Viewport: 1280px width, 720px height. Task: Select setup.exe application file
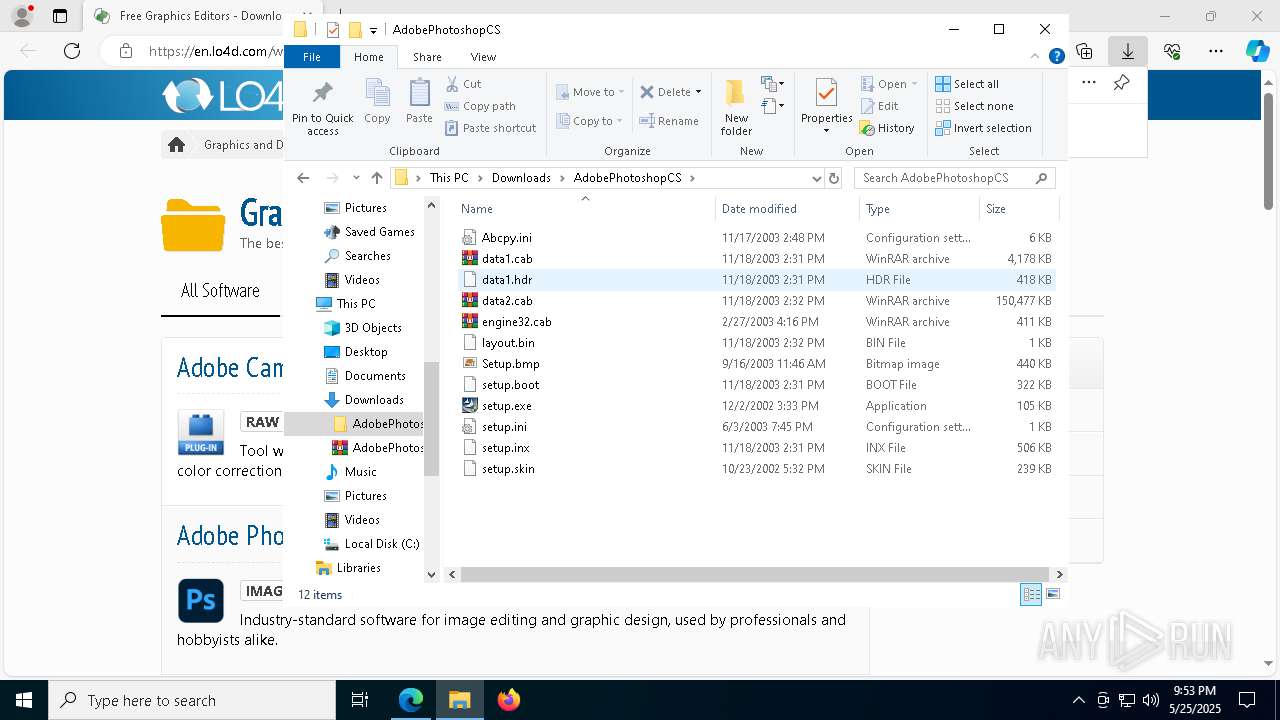click(756, 406)
